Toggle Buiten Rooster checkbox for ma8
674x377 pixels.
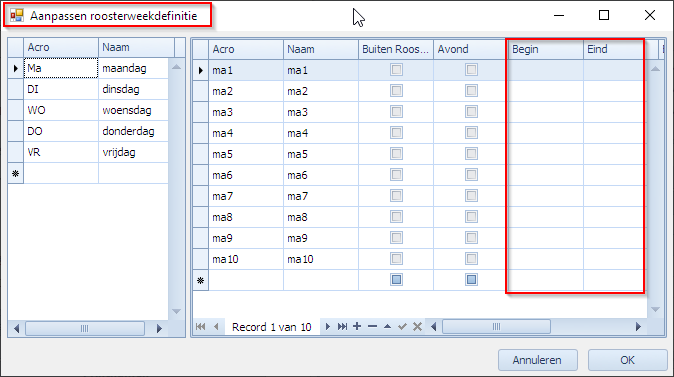[x=396, y=217]
